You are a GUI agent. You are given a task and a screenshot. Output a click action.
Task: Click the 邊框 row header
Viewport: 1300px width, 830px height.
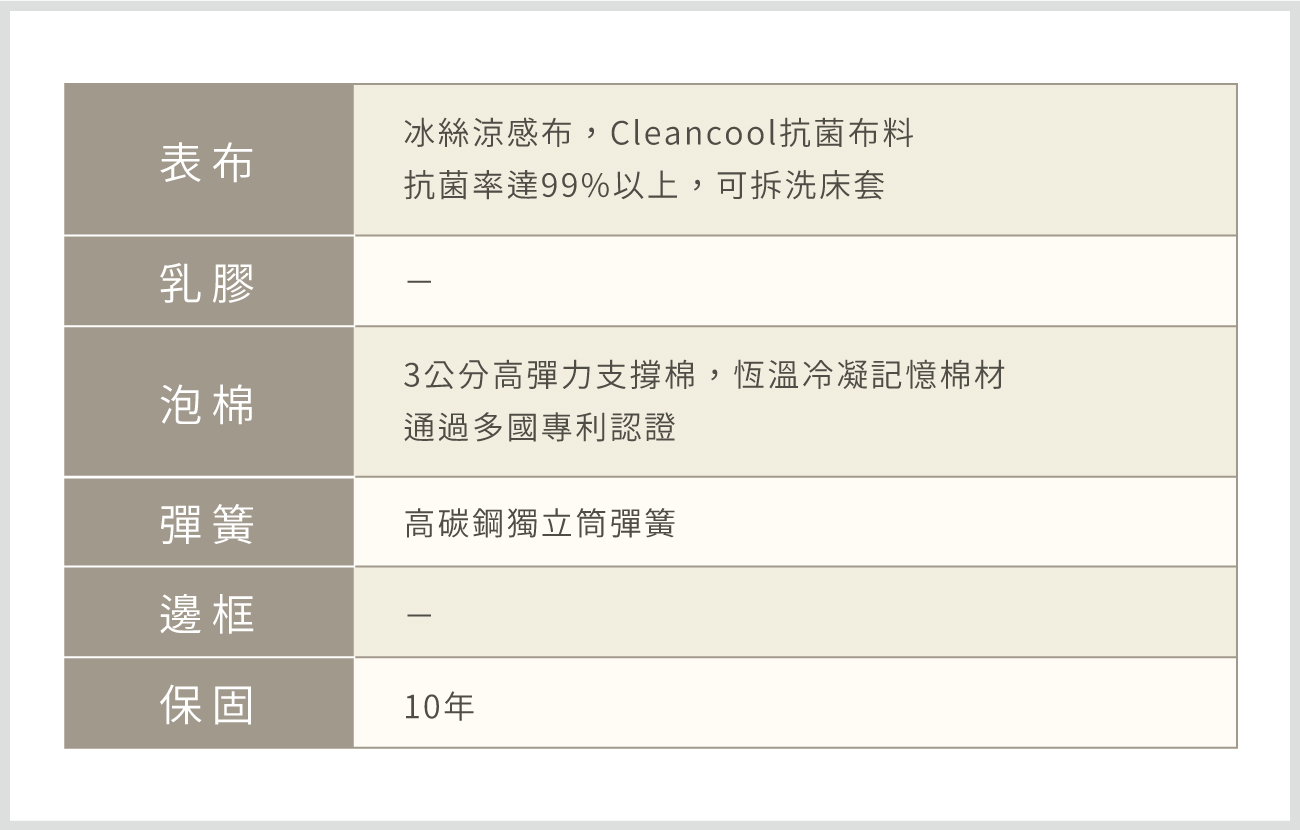pyautogui.click(x=208, y=613)
